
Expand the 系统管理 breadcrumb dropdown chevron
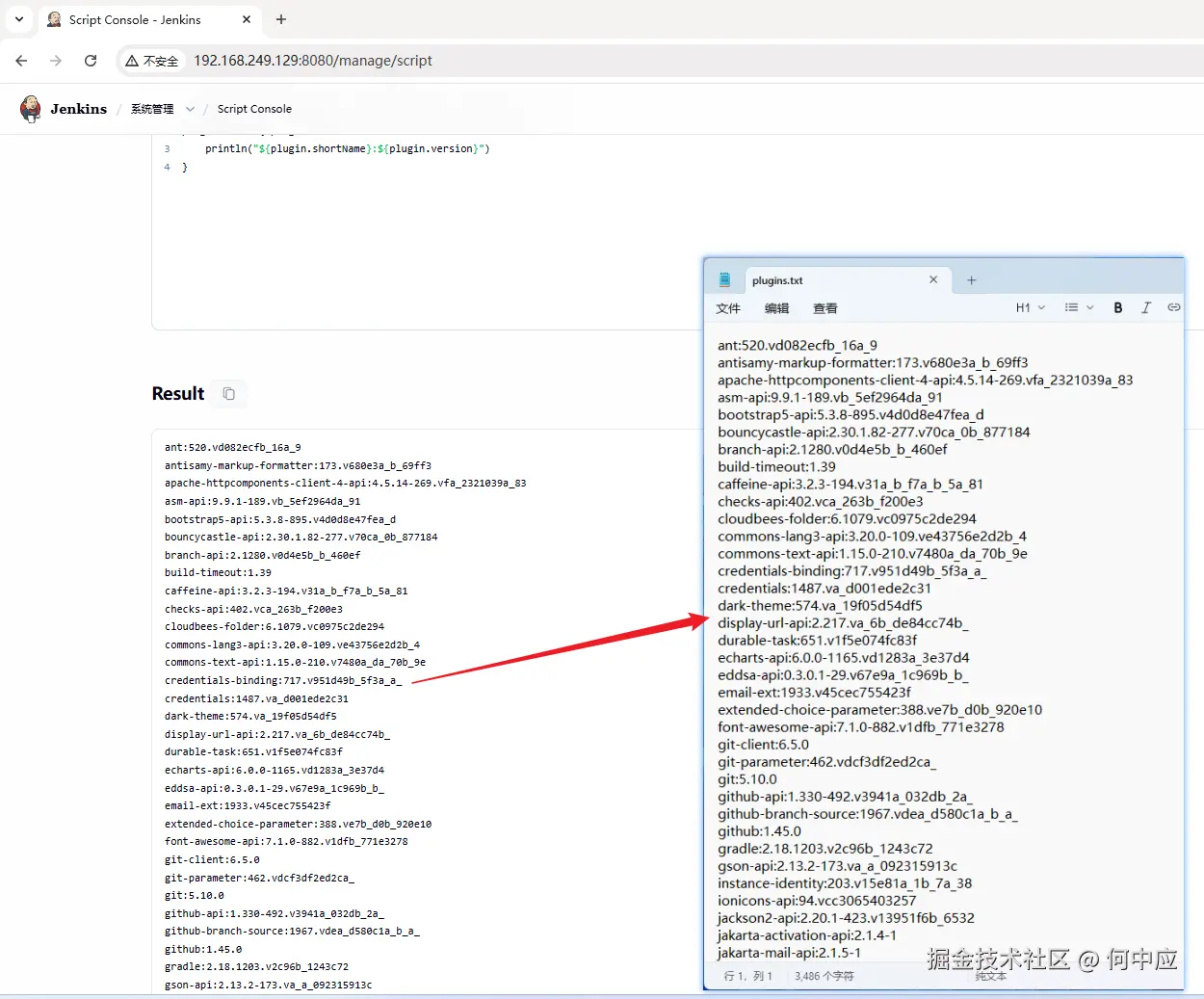[x=190, y=109]
